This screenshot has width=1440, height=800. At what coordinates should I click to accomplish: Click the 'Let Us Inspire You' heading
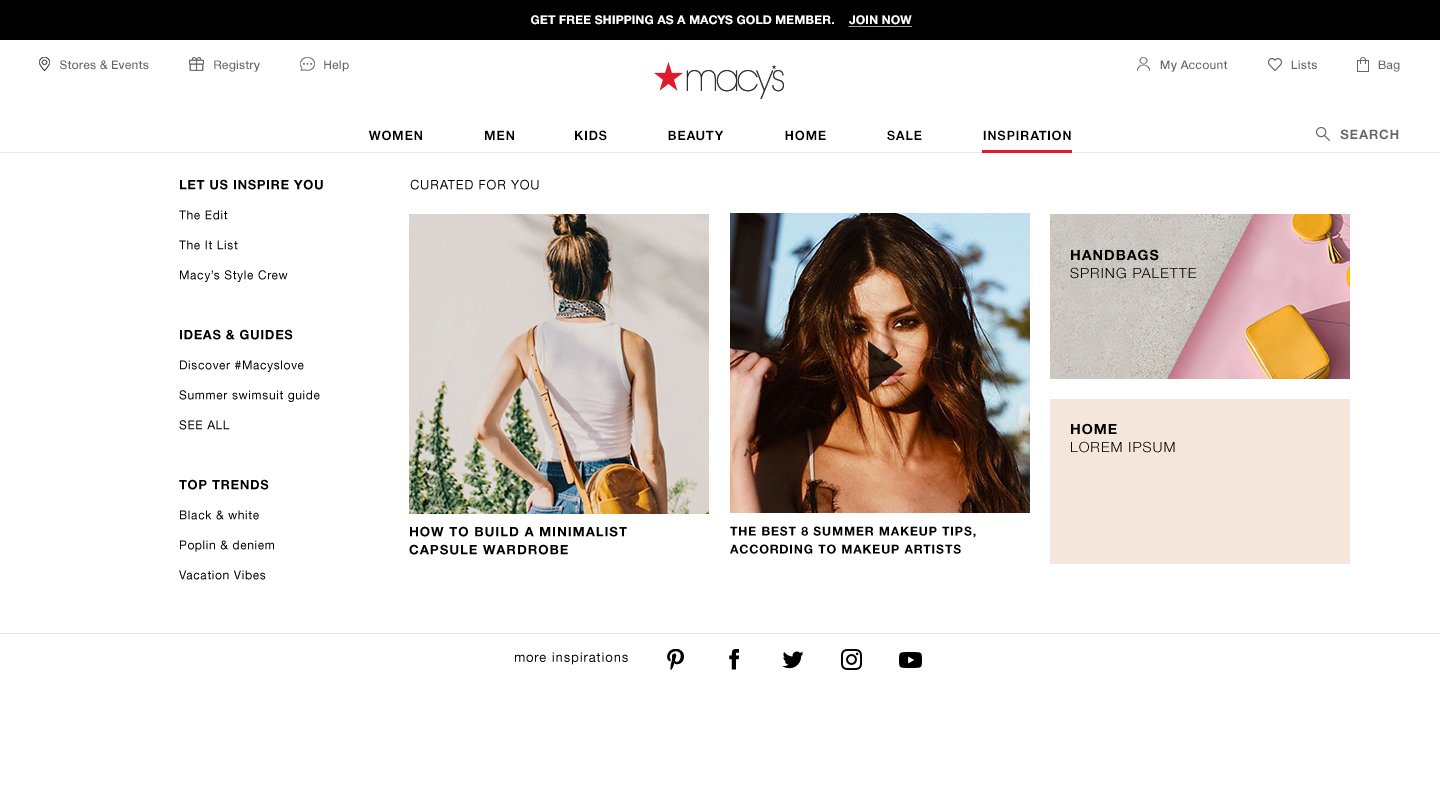251,185
